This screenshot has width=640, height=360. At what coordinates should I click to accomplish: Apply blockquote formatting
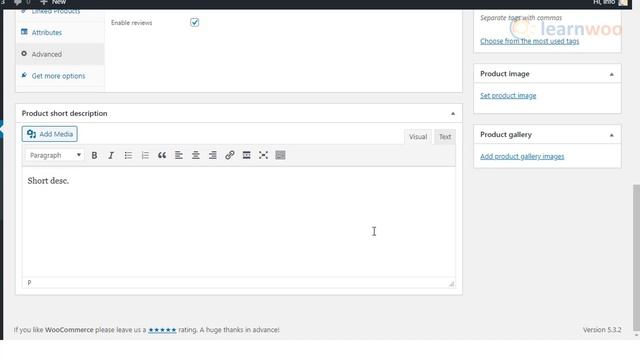(x=162, y=155)
